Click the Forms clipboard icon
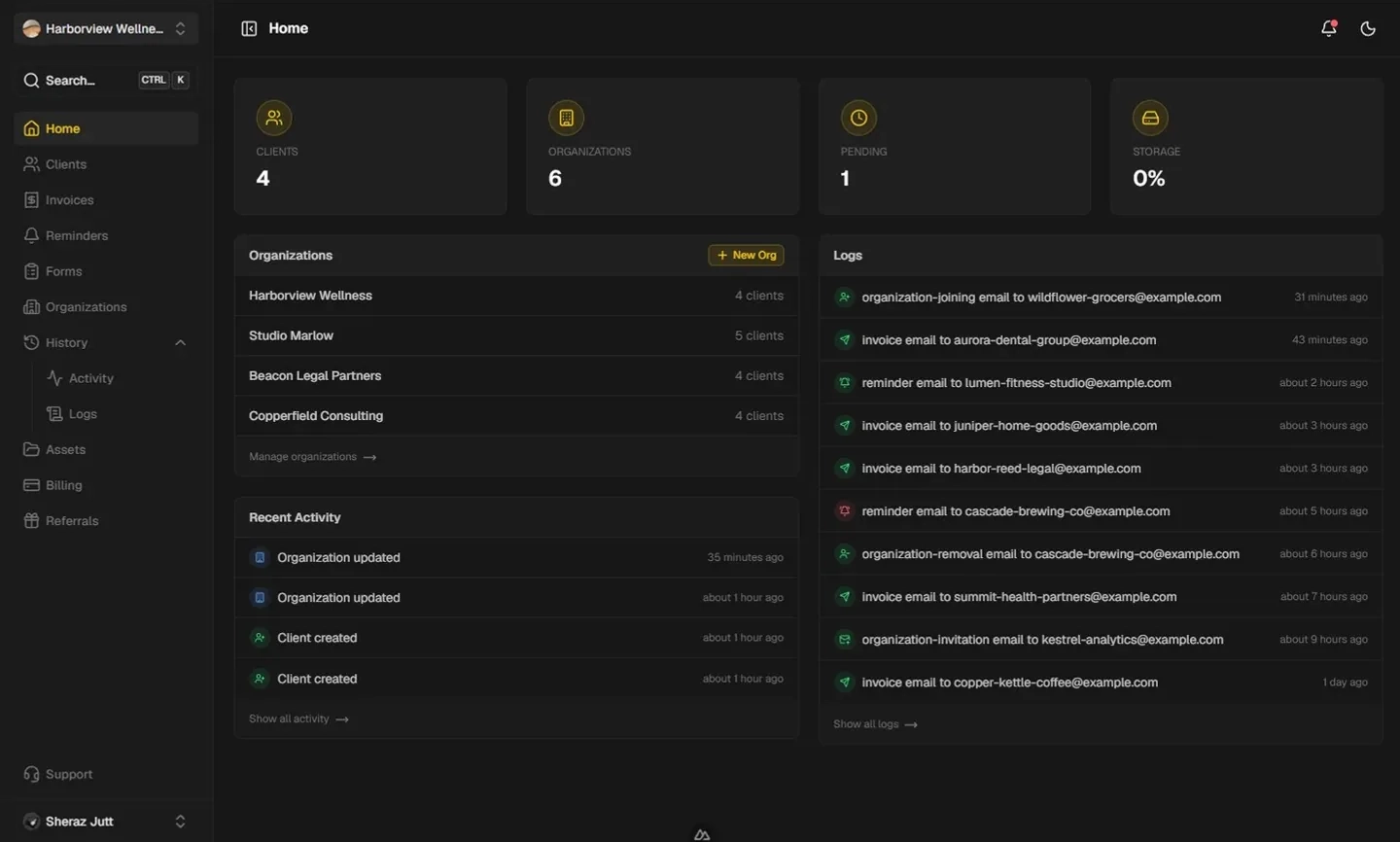 tap(31, 271)
